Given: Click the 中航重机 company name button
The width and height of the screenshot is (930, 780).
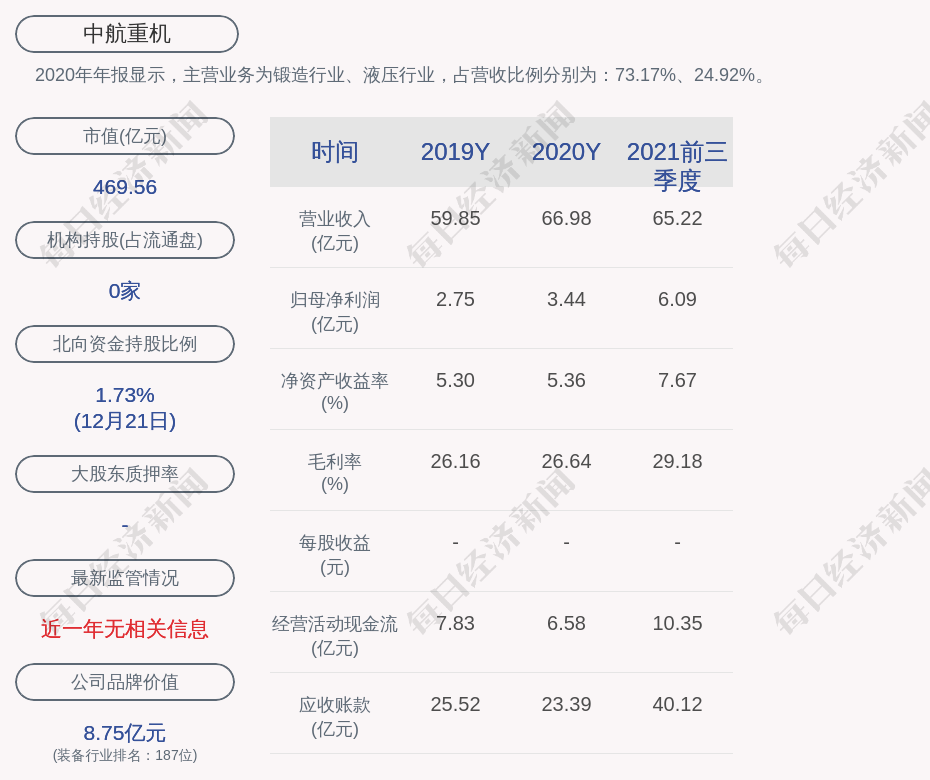Looking at the screenshot, I should coord(126,34).
